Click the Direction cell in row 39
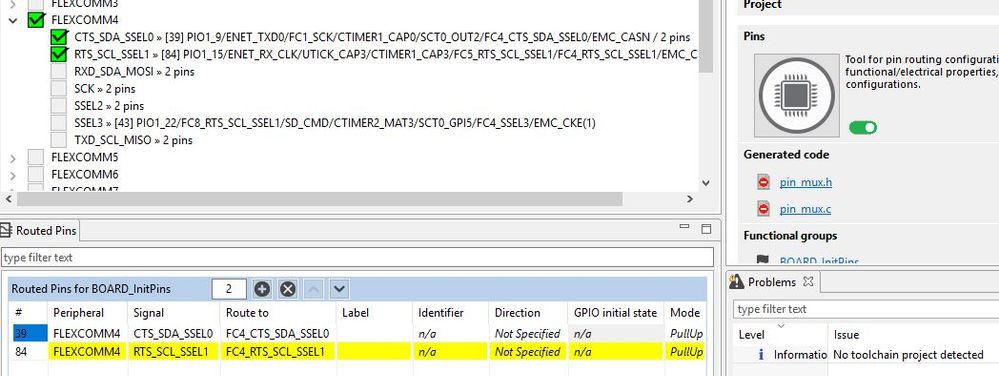This screenshot has width=999, height=376. pos(528,333)
